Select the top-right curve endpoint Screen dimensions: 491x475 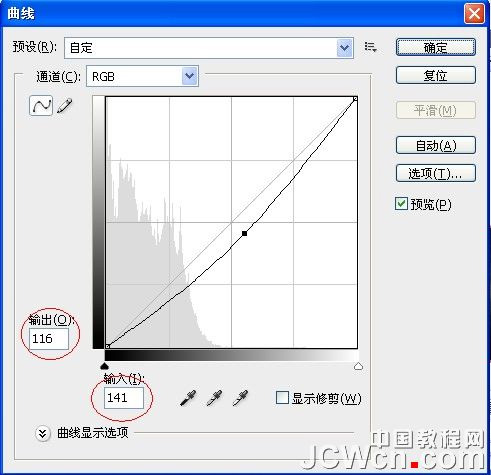[355, 99]
